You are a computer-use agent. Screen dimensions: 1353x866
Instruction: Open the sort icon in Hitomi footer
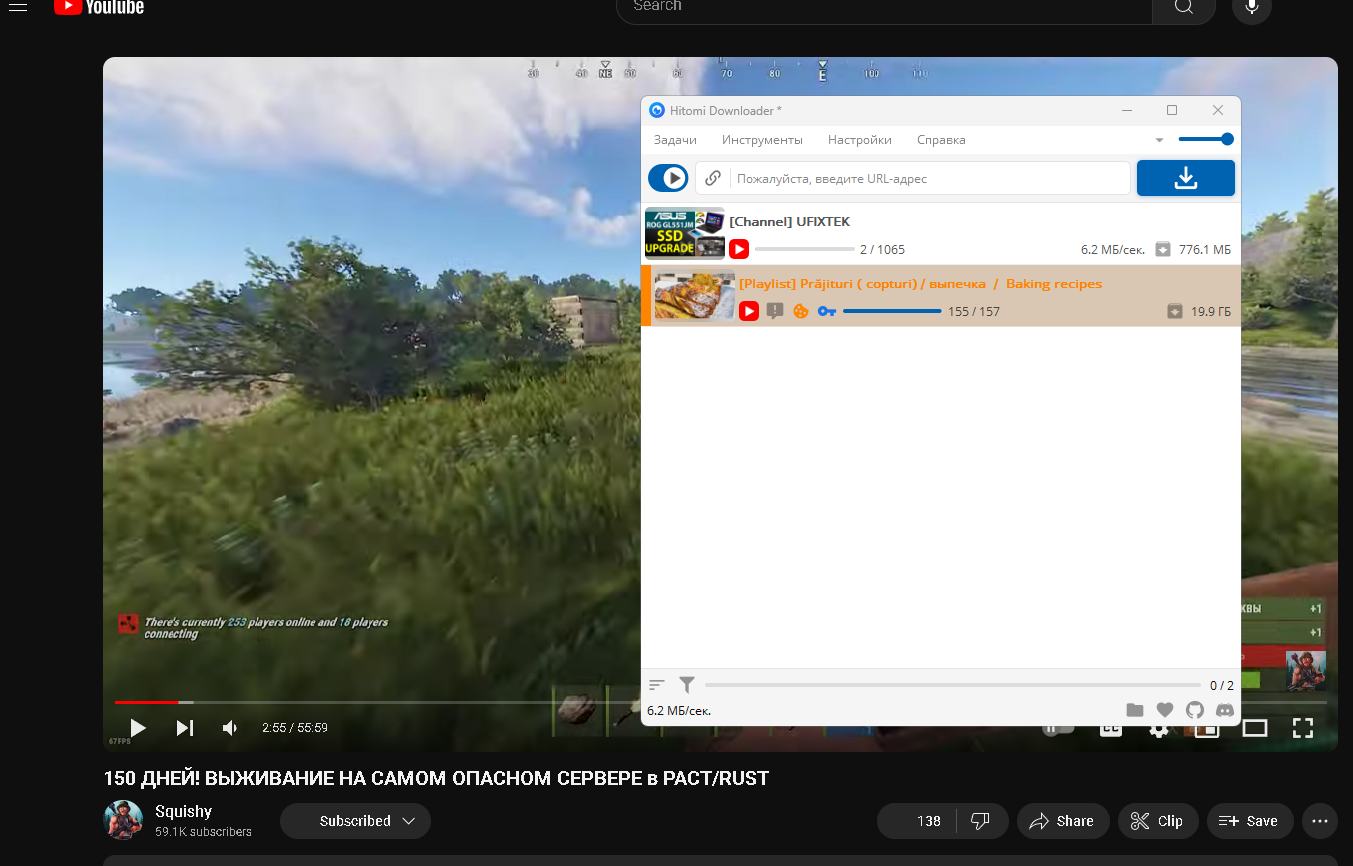(x=657, y=685)
